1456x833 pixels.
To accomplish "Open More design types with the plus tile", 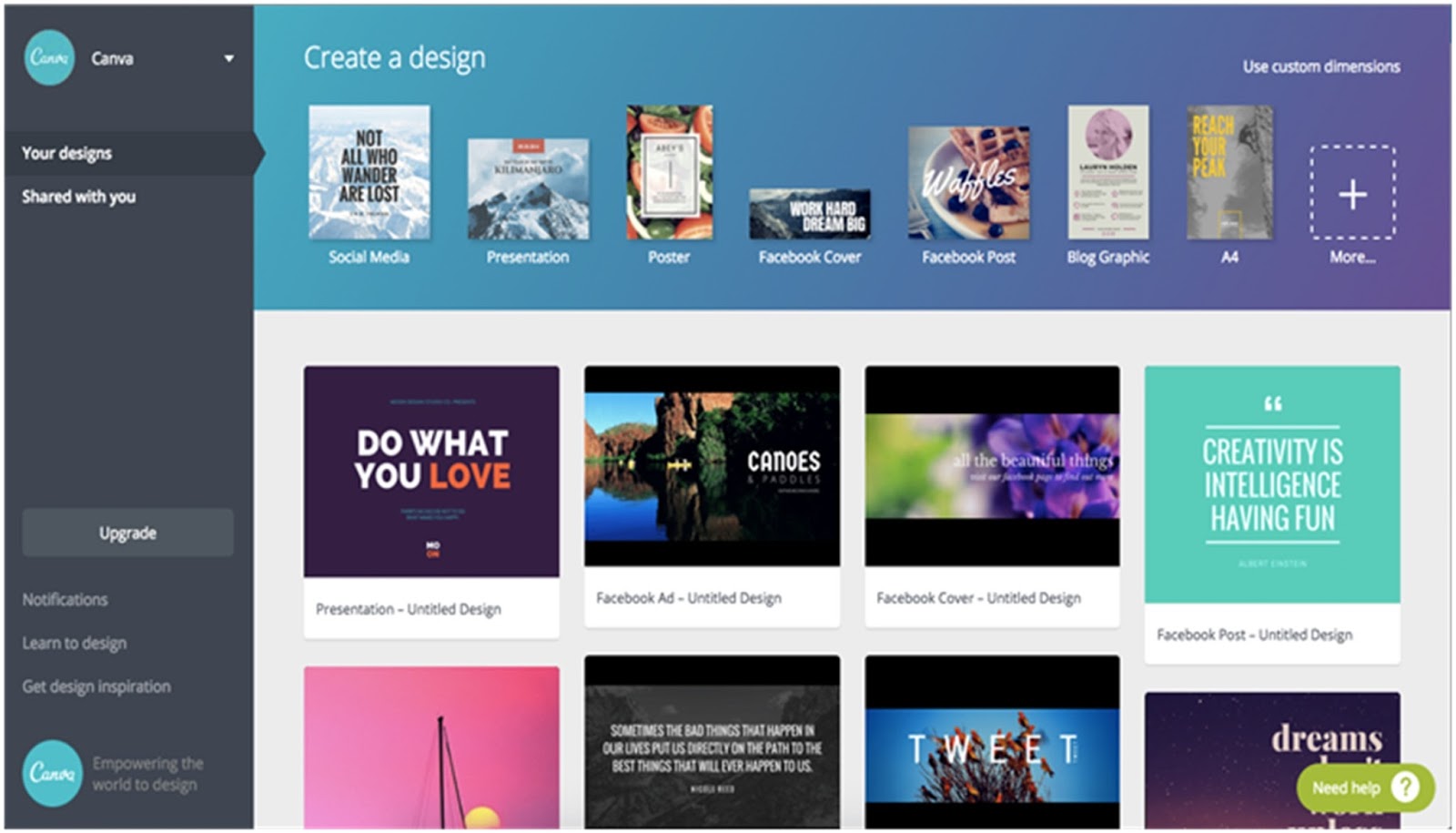I will coord(1352,193).
